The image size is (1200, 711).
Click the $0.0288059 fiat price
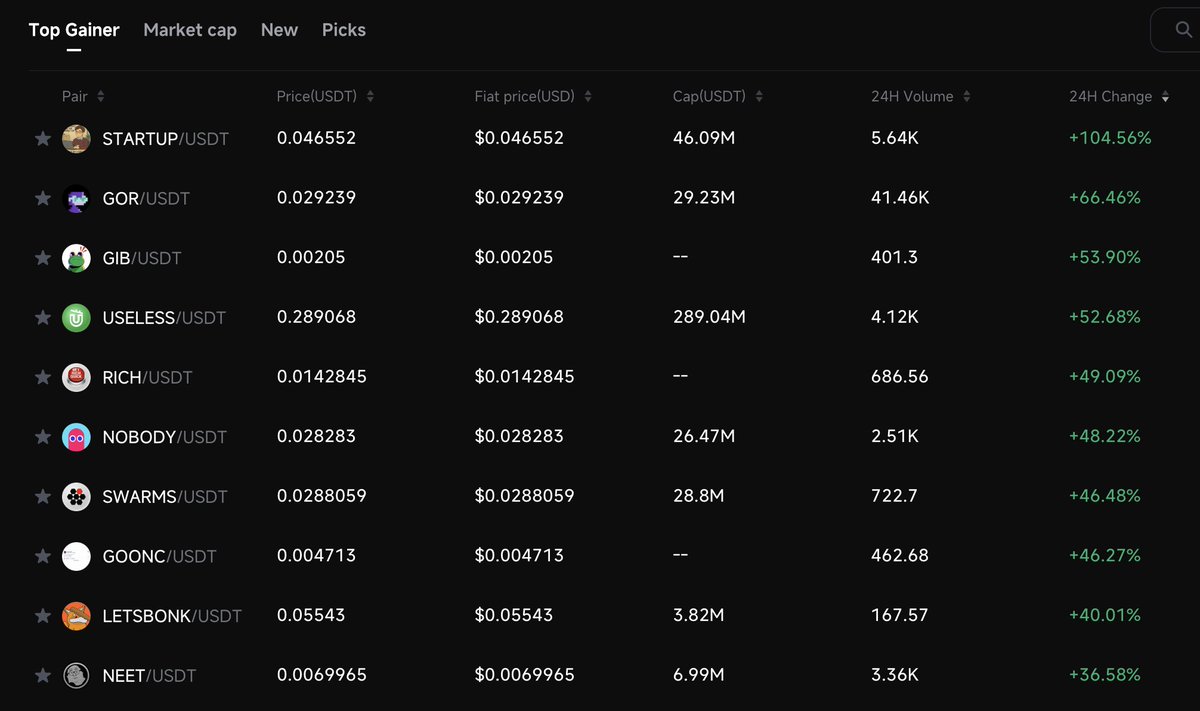tap(525, 496)
